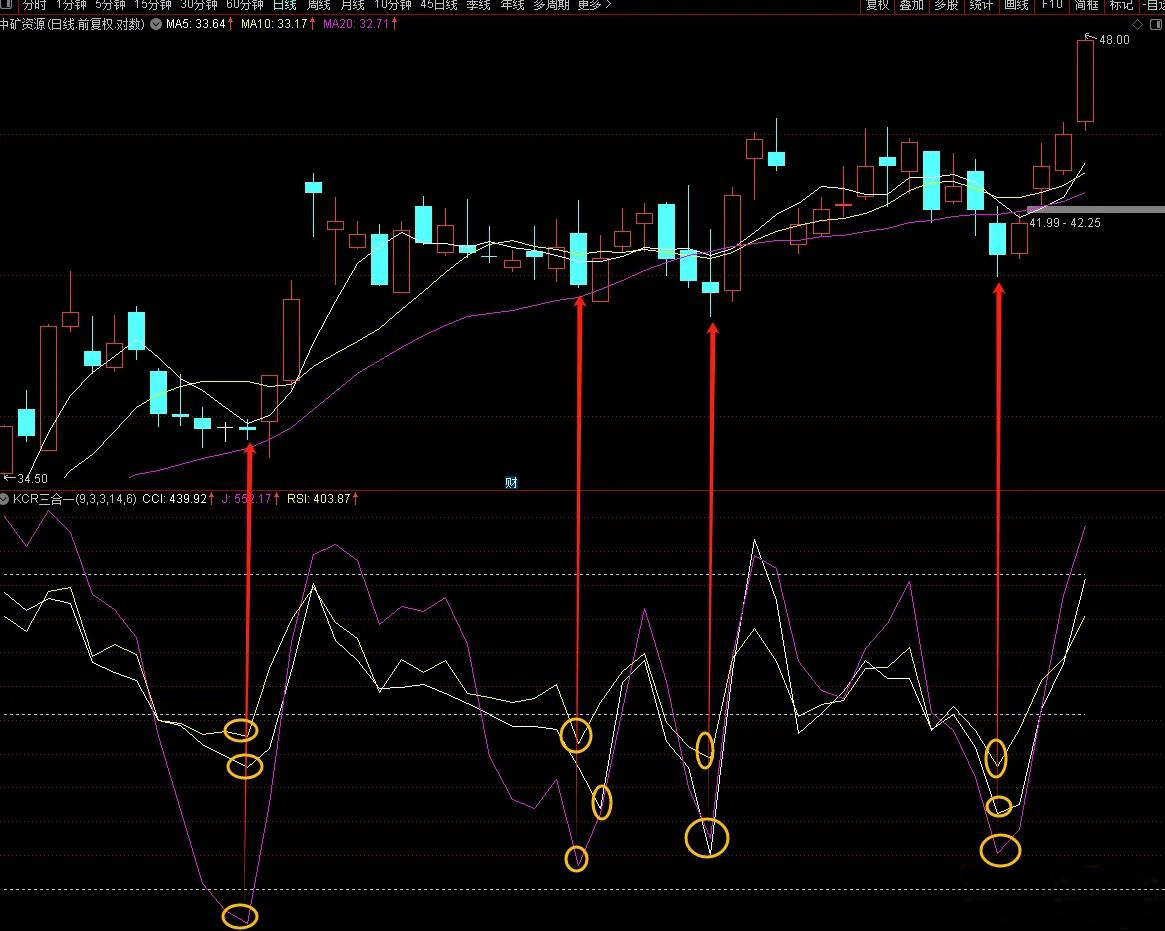The image size is (1165, 931).
Task: Click the MA20: 32.71 indicator label
Action: (356, 24)
